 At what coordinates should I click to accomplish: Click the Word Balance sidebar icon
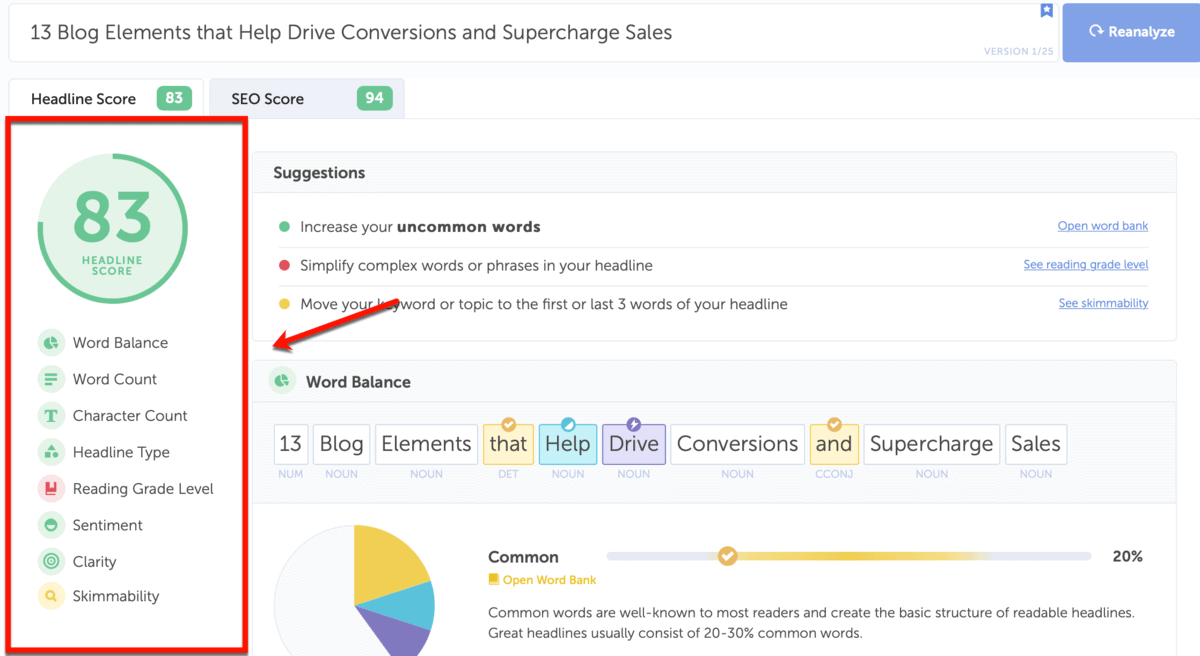(51, 343)
